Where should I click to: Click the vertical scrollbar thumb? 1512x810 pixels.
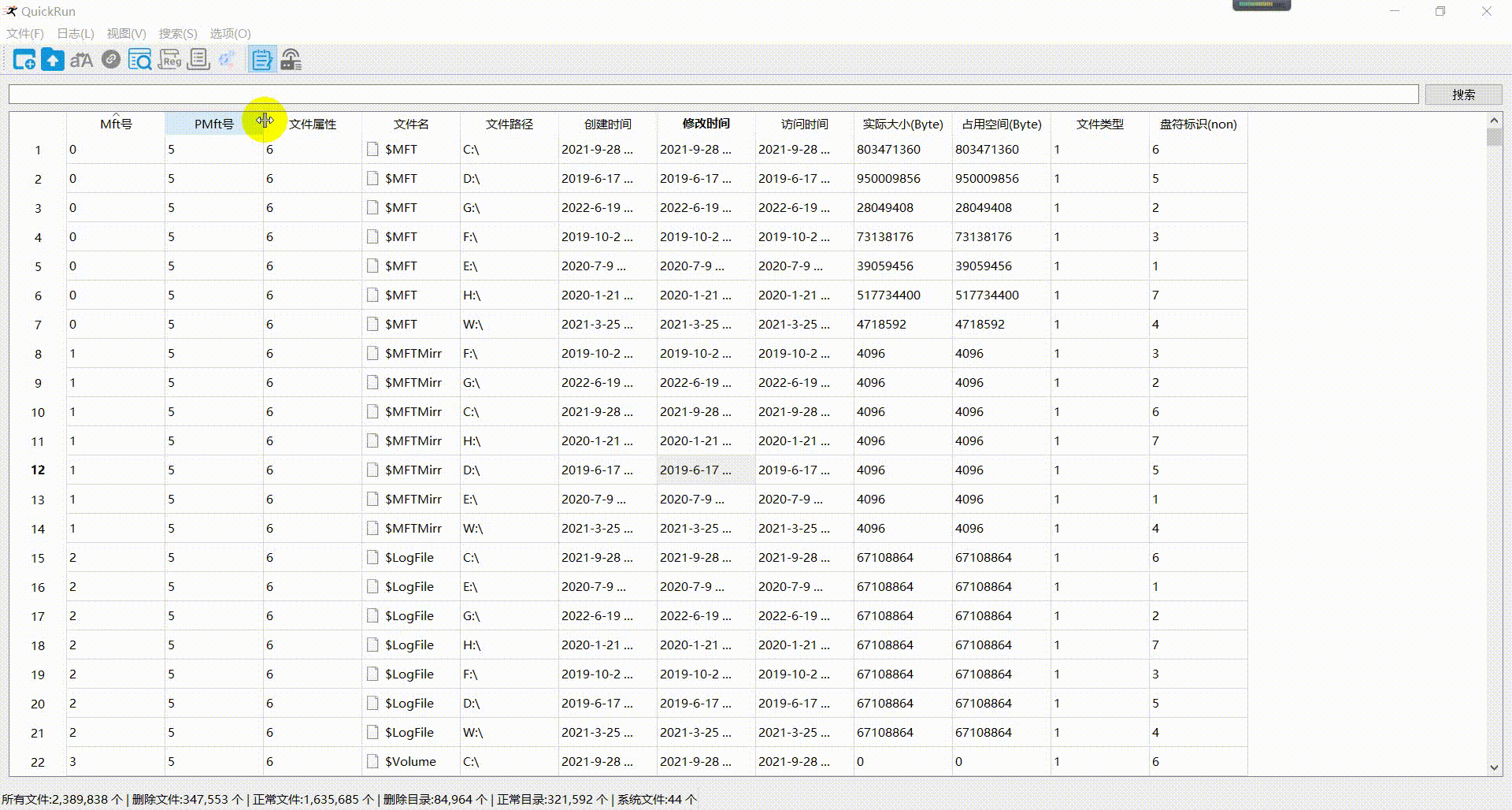pyautogui.click(x=1494, y=137)
